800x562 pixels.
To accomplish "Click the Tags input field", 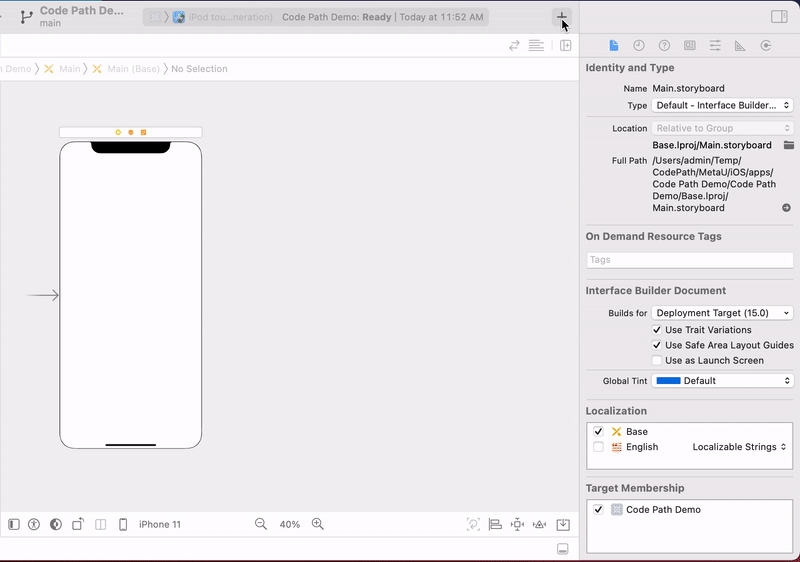I will click(690, 260).
